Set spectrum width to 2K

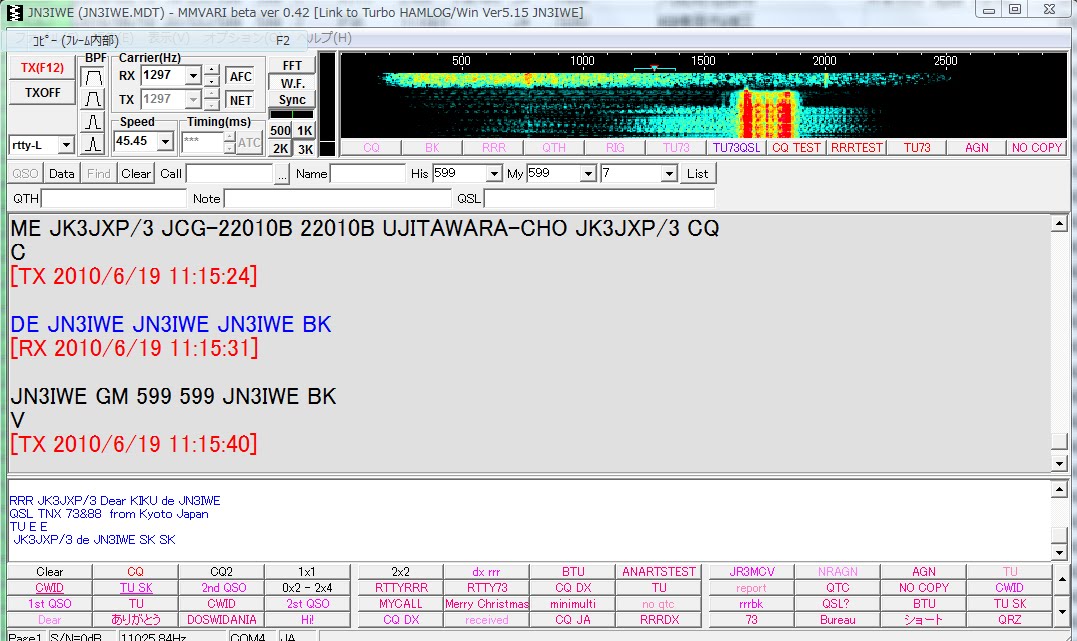coord(280,148)
